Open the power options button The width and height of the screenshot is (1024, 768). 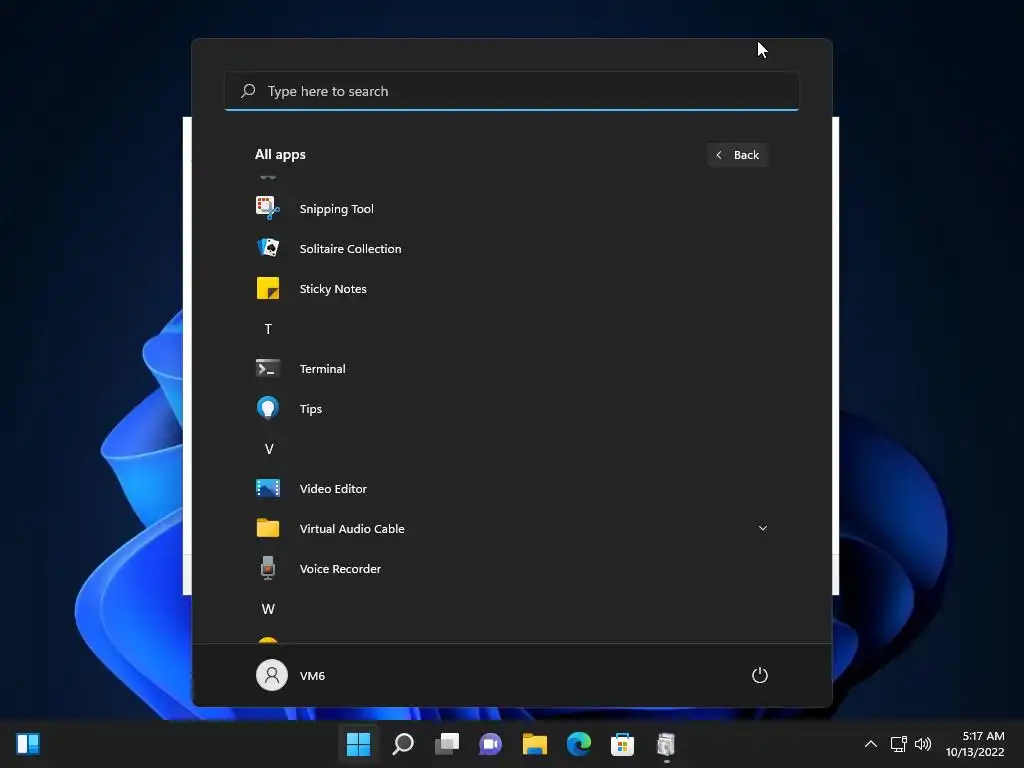(760, 675)
